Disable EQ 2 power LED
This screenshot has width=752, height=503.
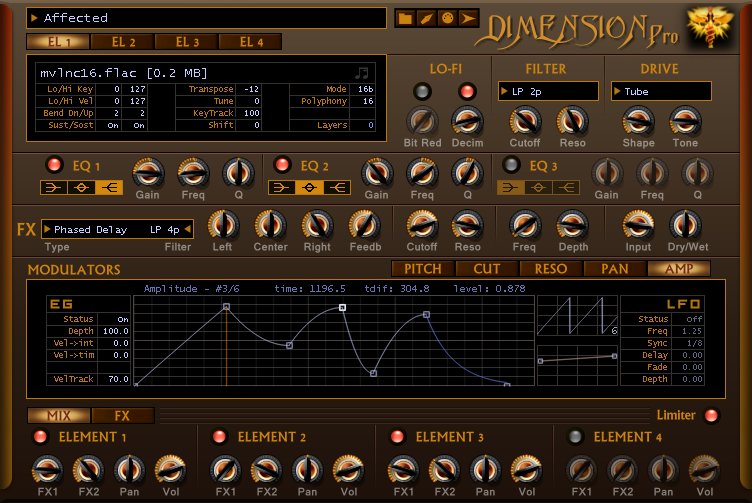[282, 165]
